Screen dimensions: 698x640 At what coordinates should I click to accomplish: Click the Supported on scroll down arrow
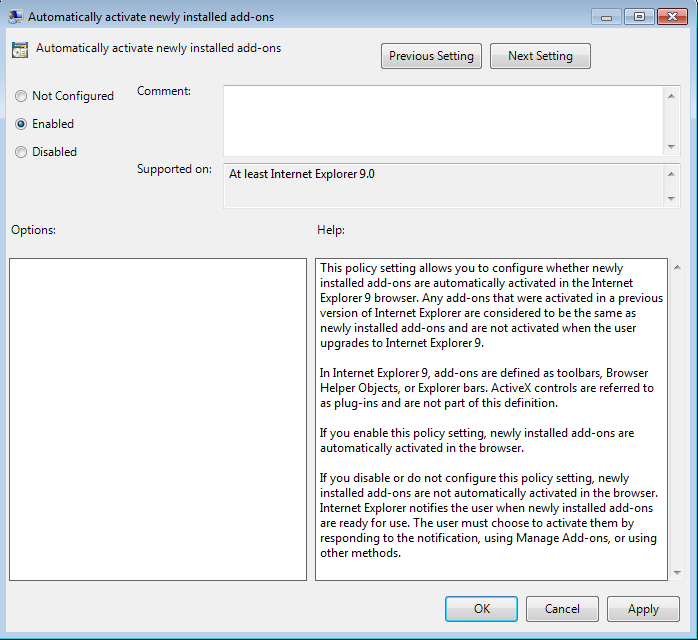[x=671, y=198]
